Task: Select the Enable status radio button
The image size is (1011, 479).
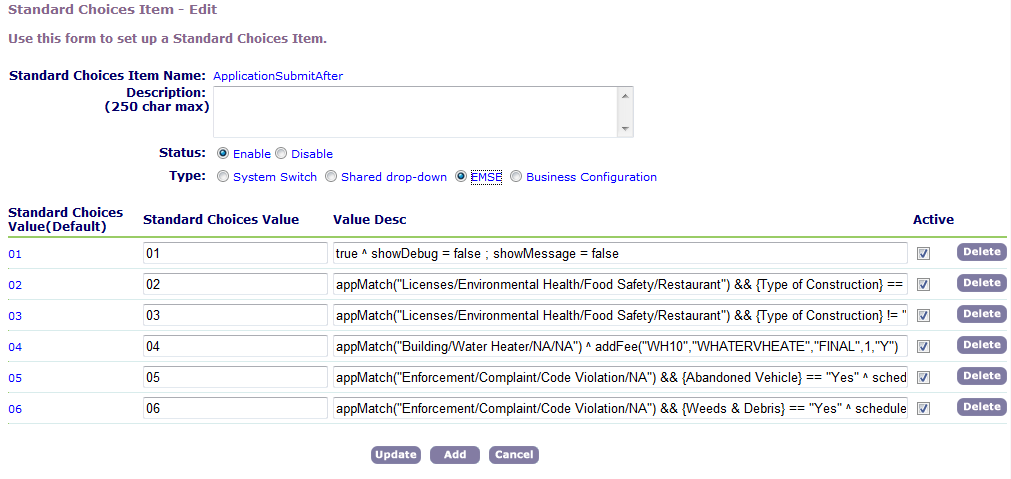Action: point(223,154)
